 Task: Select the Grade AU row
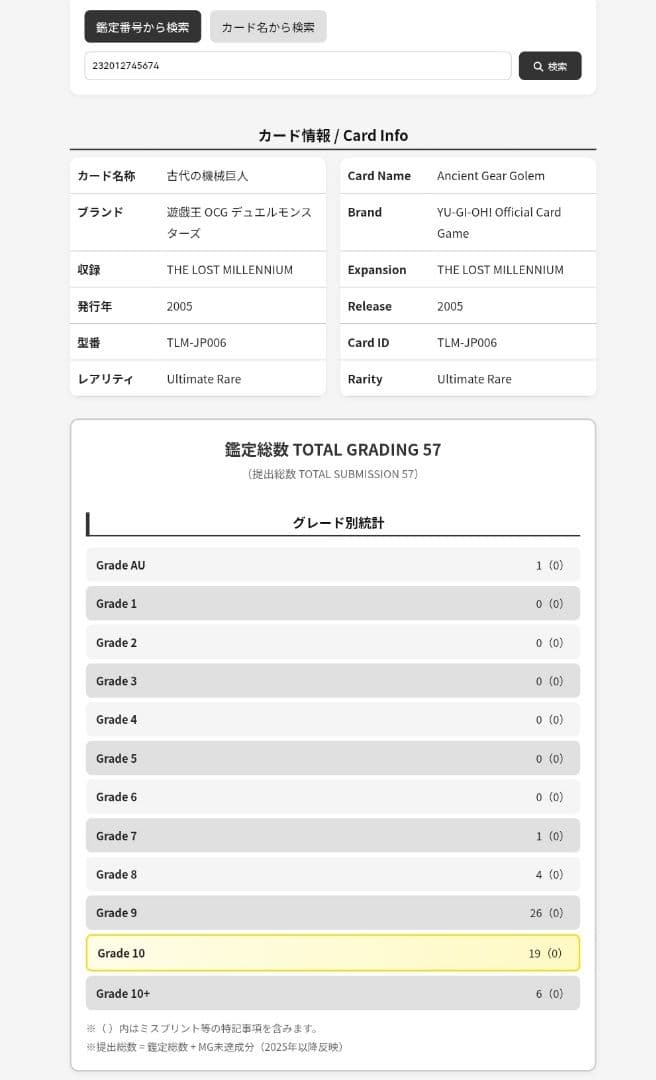[x=332, y=565]
